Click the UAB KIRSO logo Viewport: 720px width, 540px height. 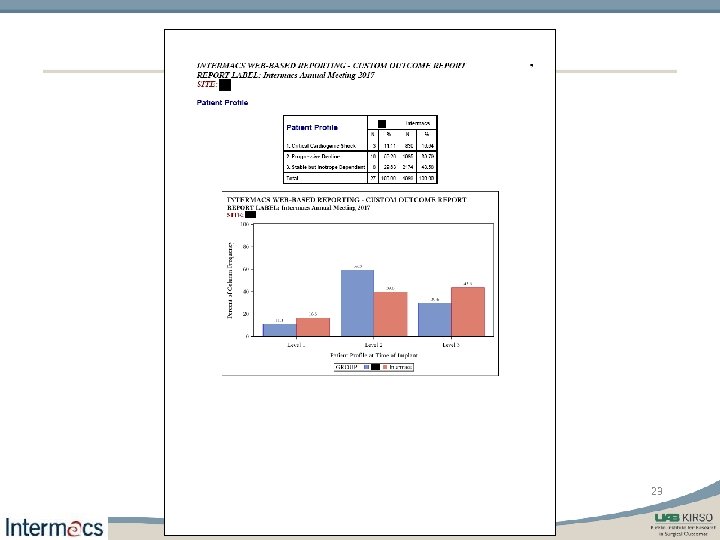(x=683, y=523)
